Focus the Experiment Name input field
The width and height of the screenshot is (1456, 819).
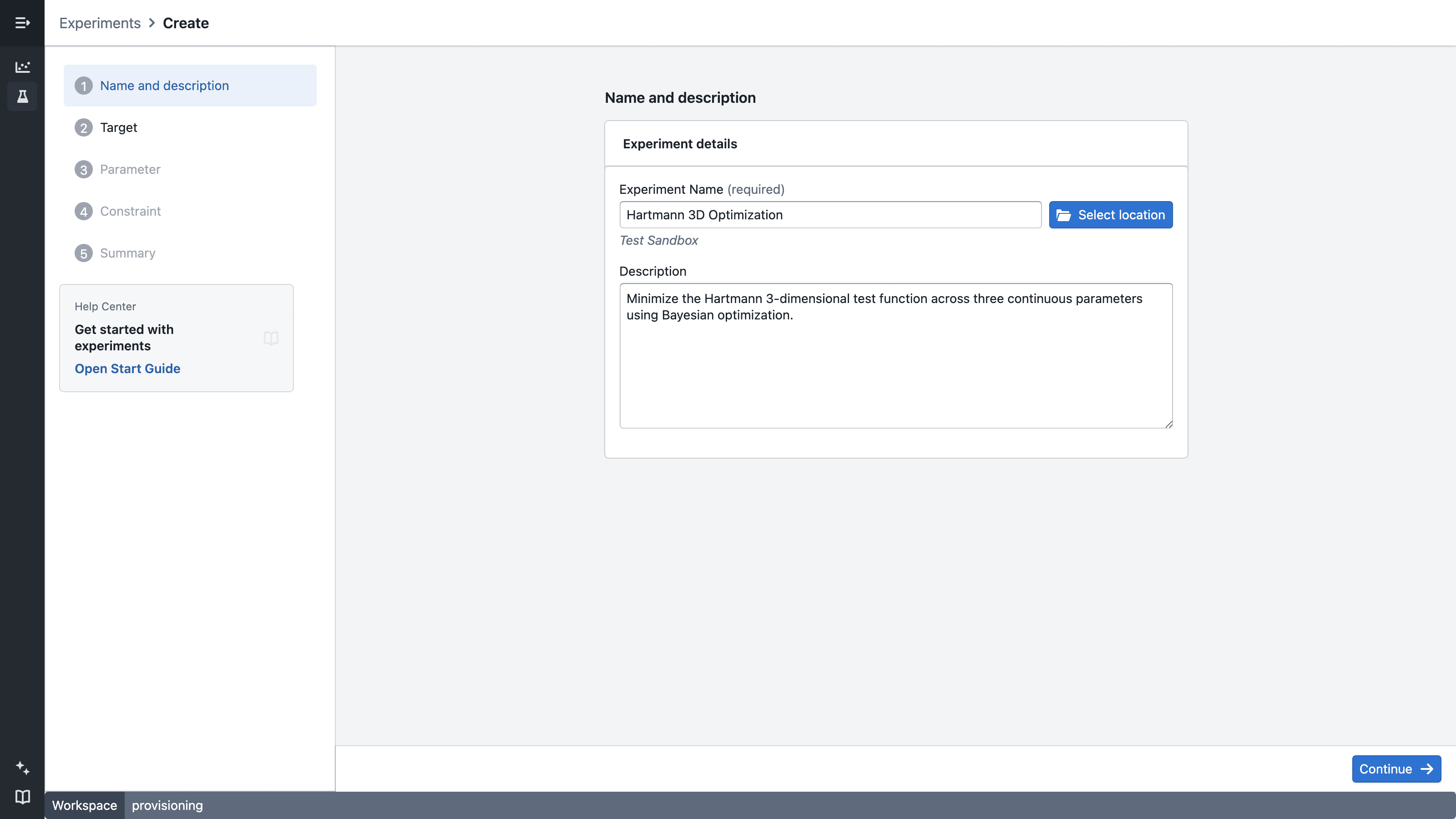pyautogui.click(x=830, y=215)
